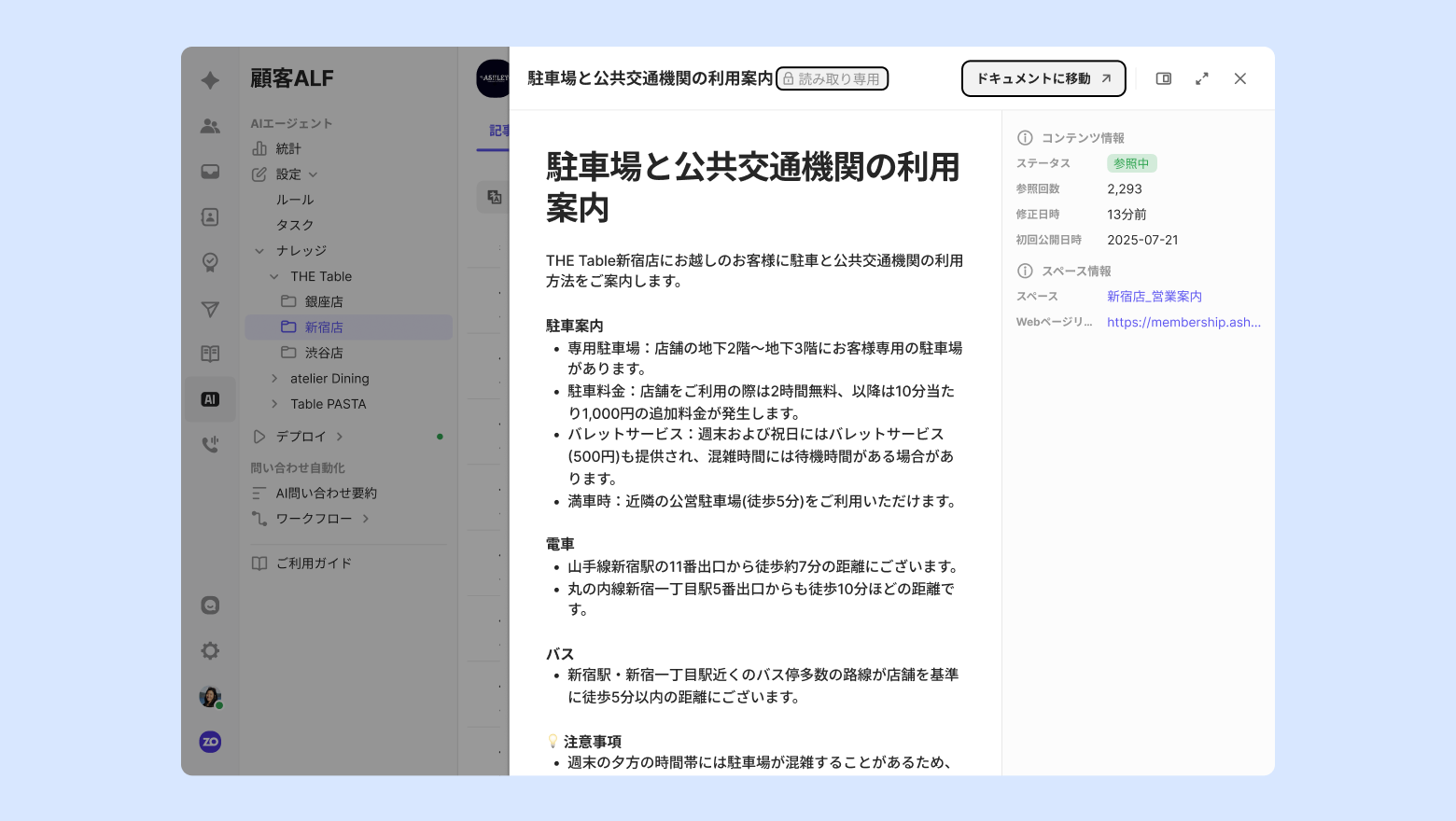
Task: Click the 注意事項 heading with light bulb
Action: (x=584, y=742)
